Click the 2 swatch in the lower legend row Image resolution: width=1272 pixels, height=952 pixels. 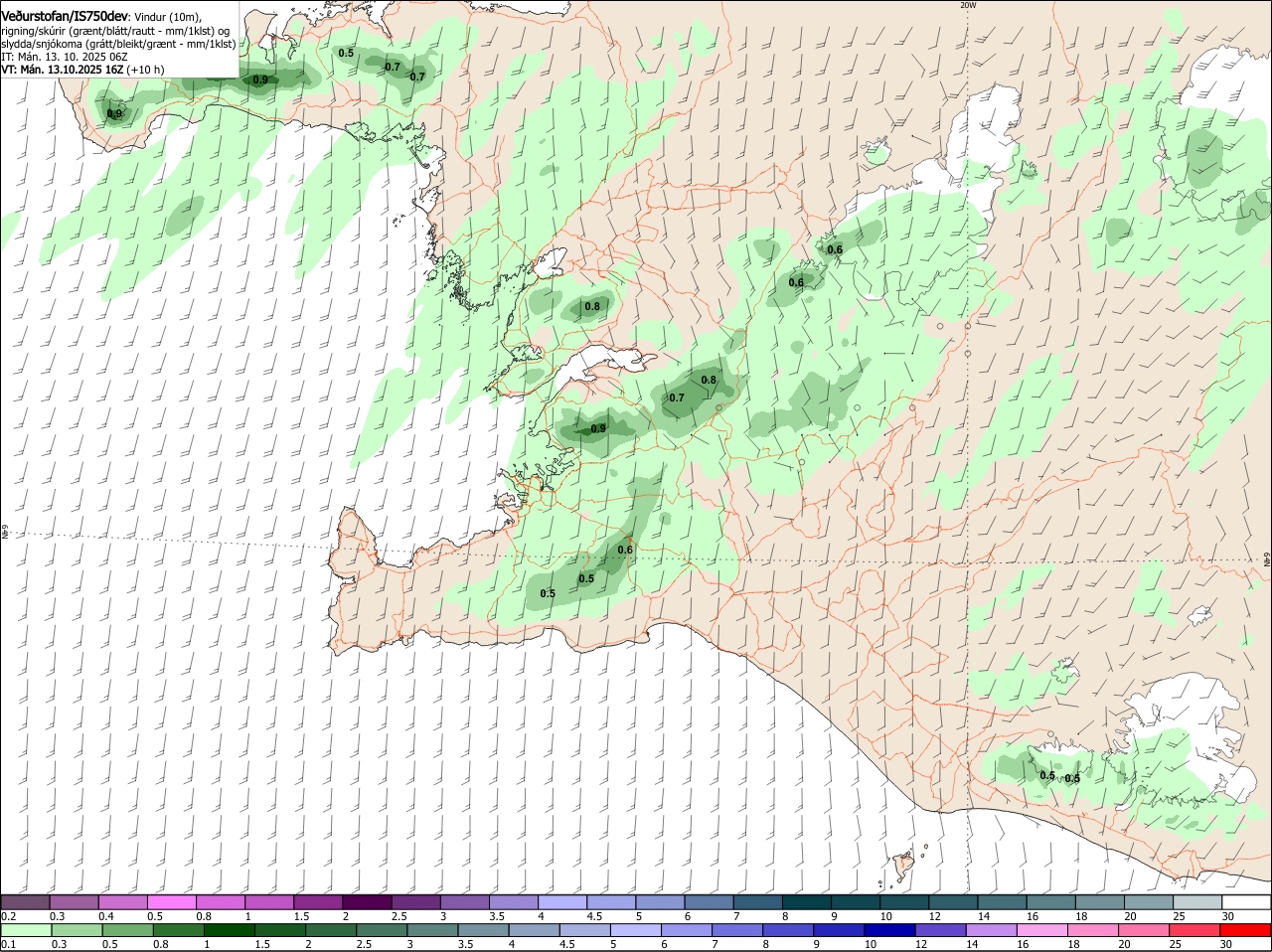tap(331, 930)
